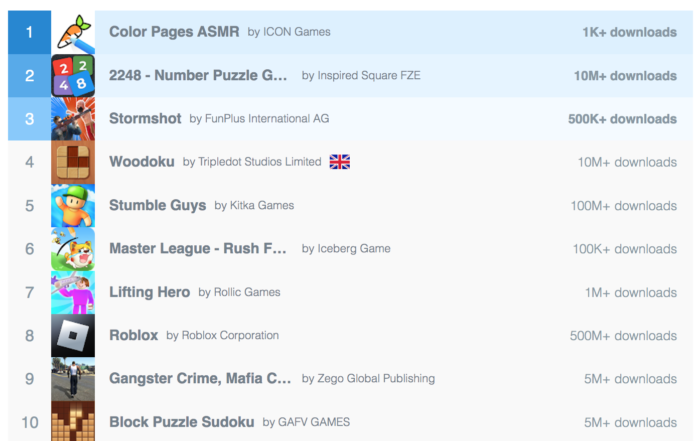Click the UK flag next to Woodoku
700x441 pixels.
click(x=340, y=162)
